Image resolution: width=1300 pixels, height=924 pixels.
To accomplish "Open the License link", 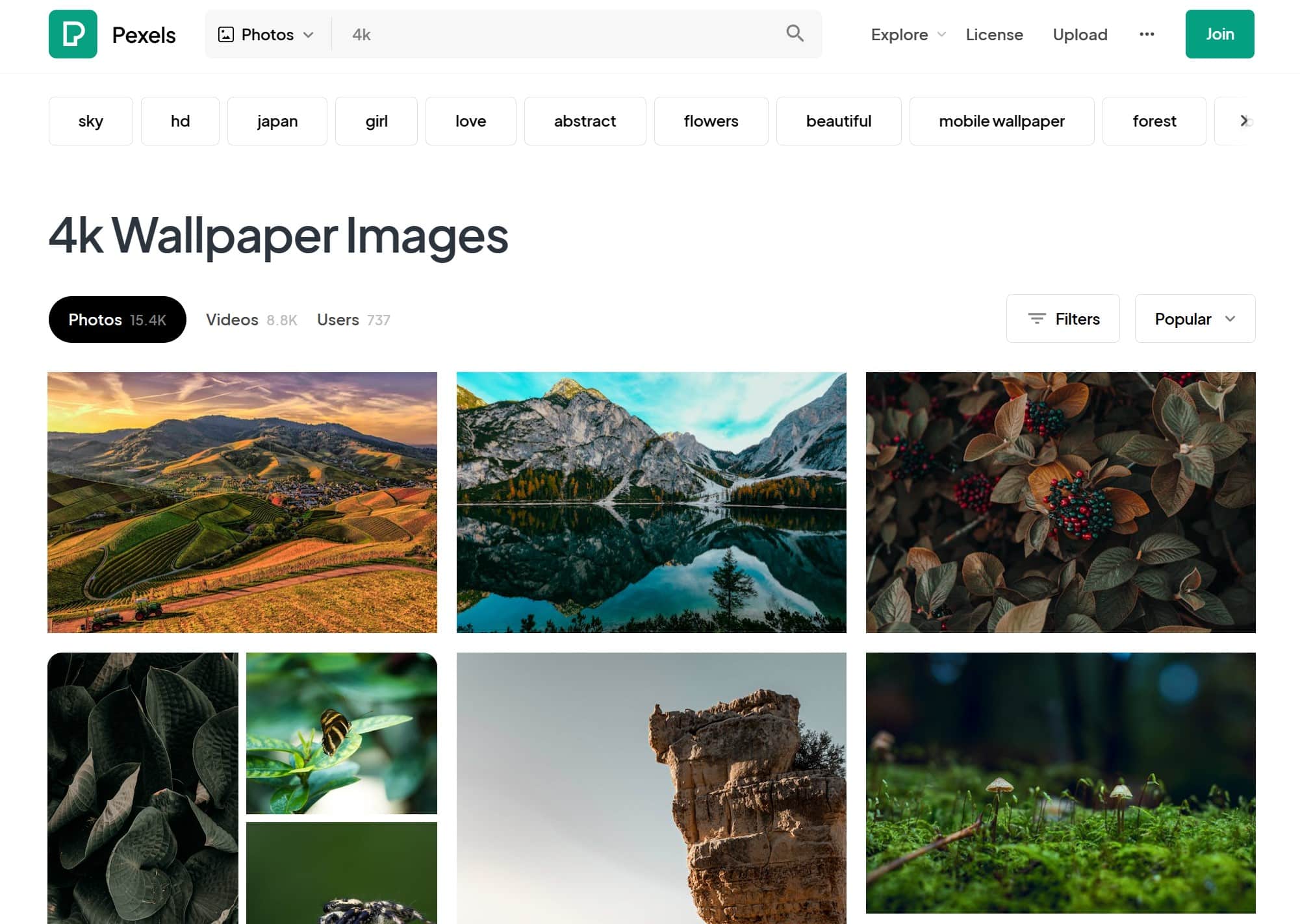I will [x=994, y=34].
